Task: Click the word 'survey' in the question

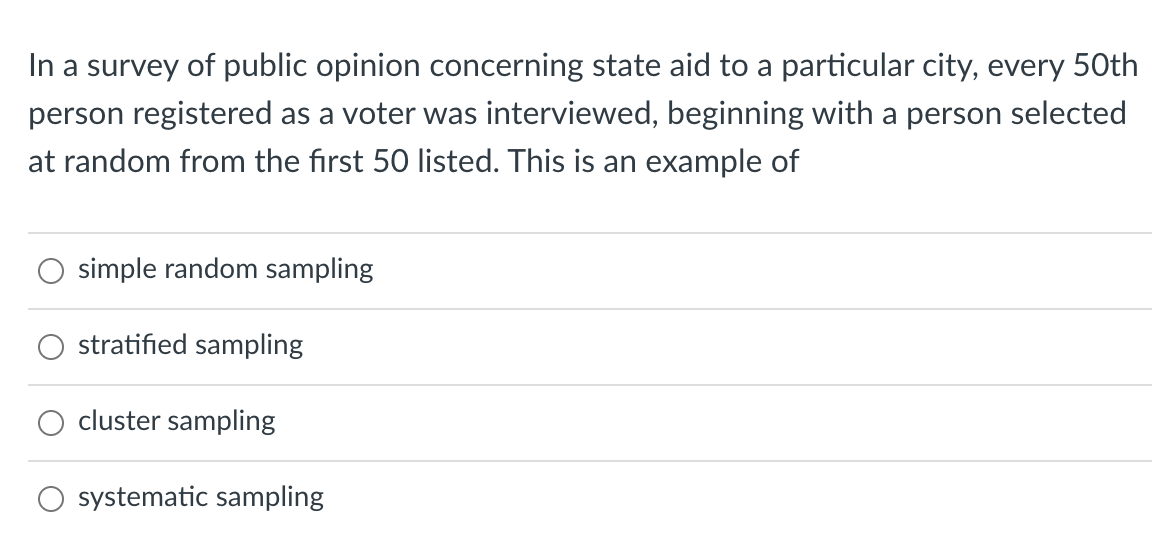Action: click(x=117, y=66)
